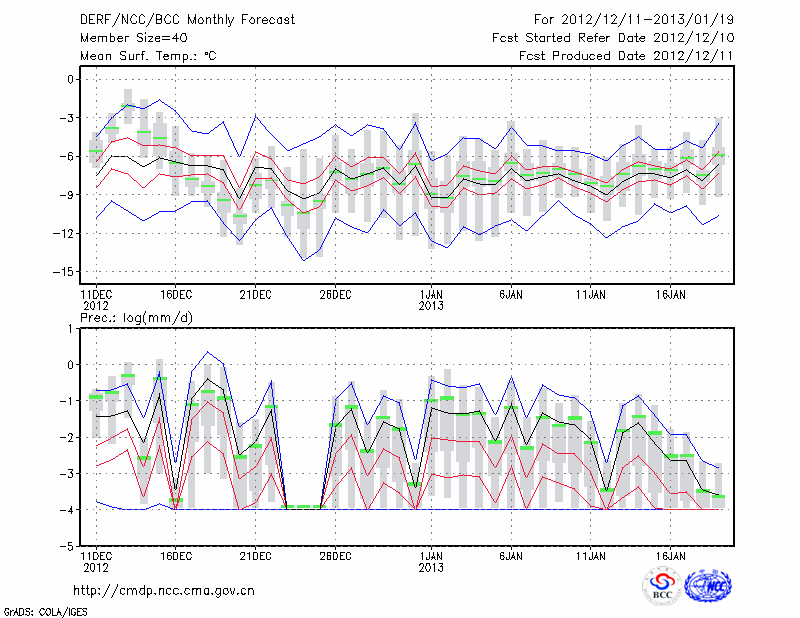The width and height of the screenshot is (800, 618).
Task: Click 26DEC tick on precipitation chart axis
Action: [x=335, y=556]
